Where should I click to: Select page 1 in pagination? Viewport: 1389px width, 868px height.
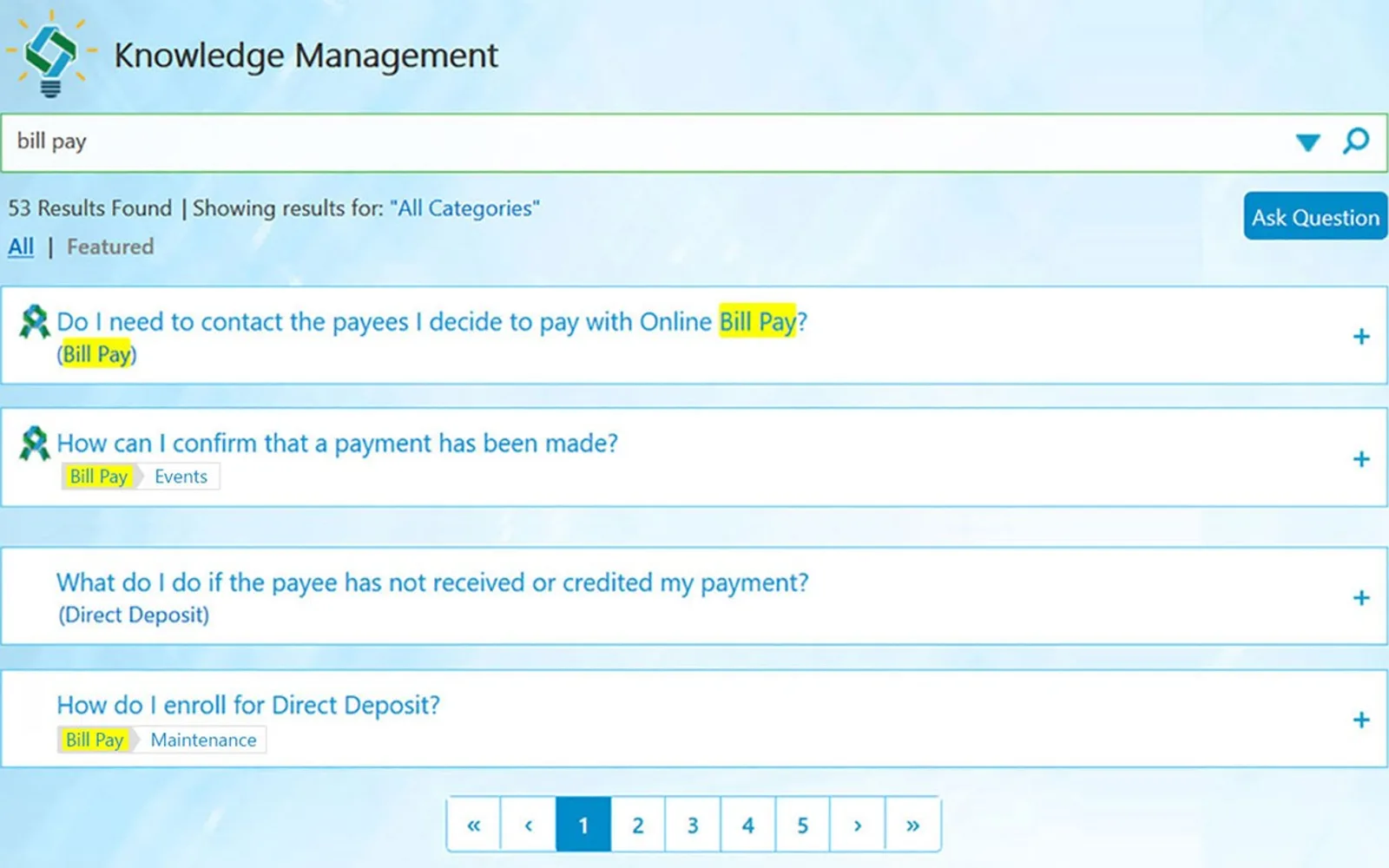tap(583, 825)
